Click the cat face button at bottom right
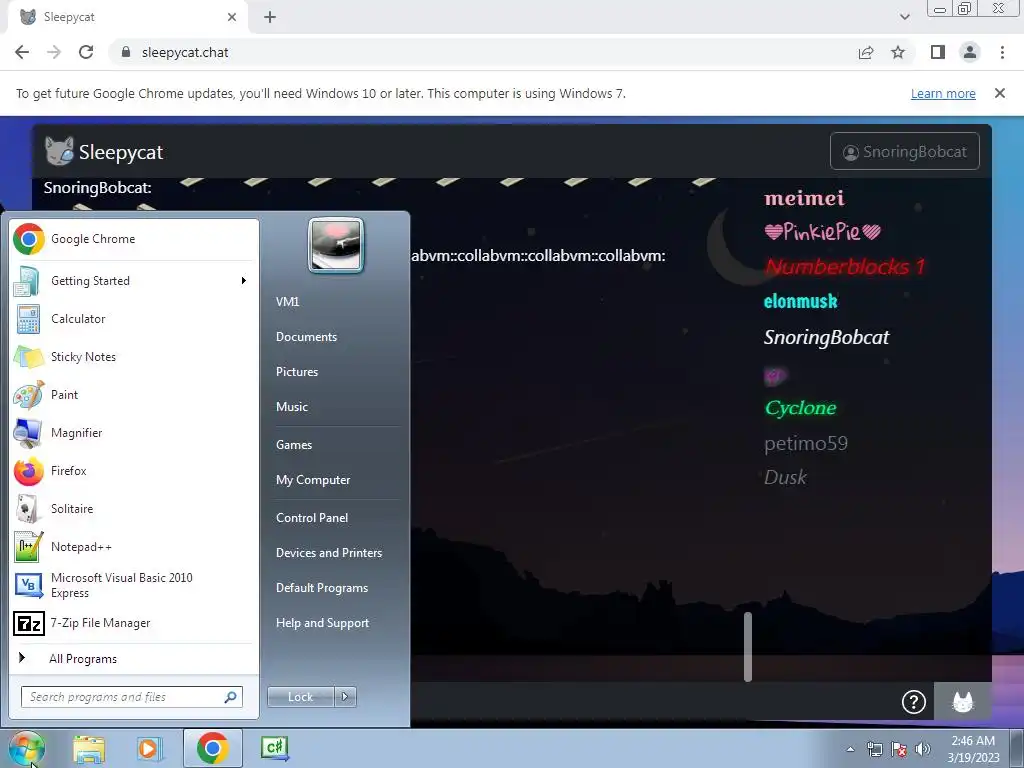 963,702
